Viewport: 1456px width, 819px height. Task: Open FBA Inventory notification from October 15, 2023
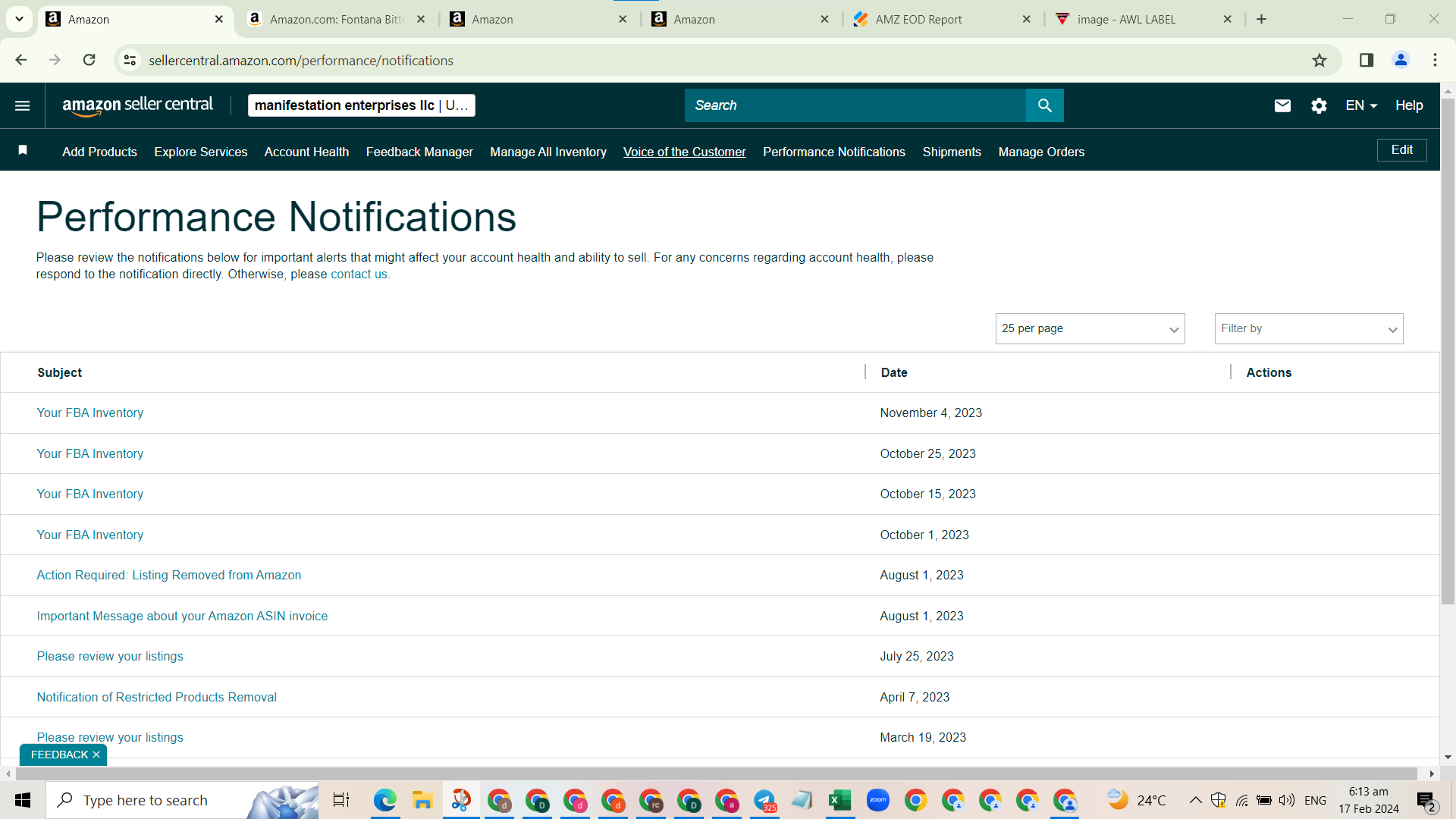pos(90,494)
